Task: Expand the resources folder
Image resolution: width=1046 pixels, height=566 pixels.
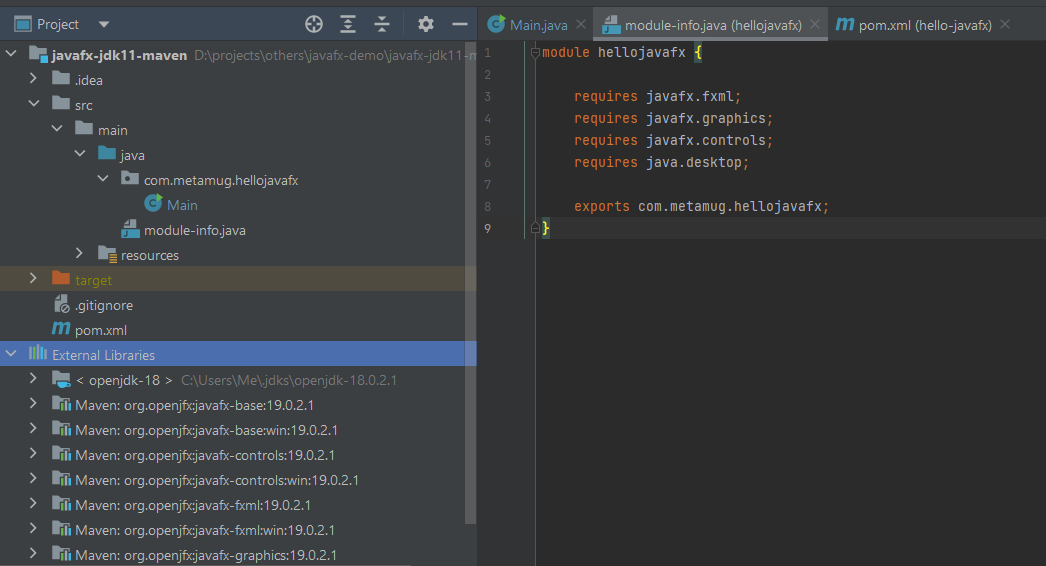Action: click(x=79, y=253)
